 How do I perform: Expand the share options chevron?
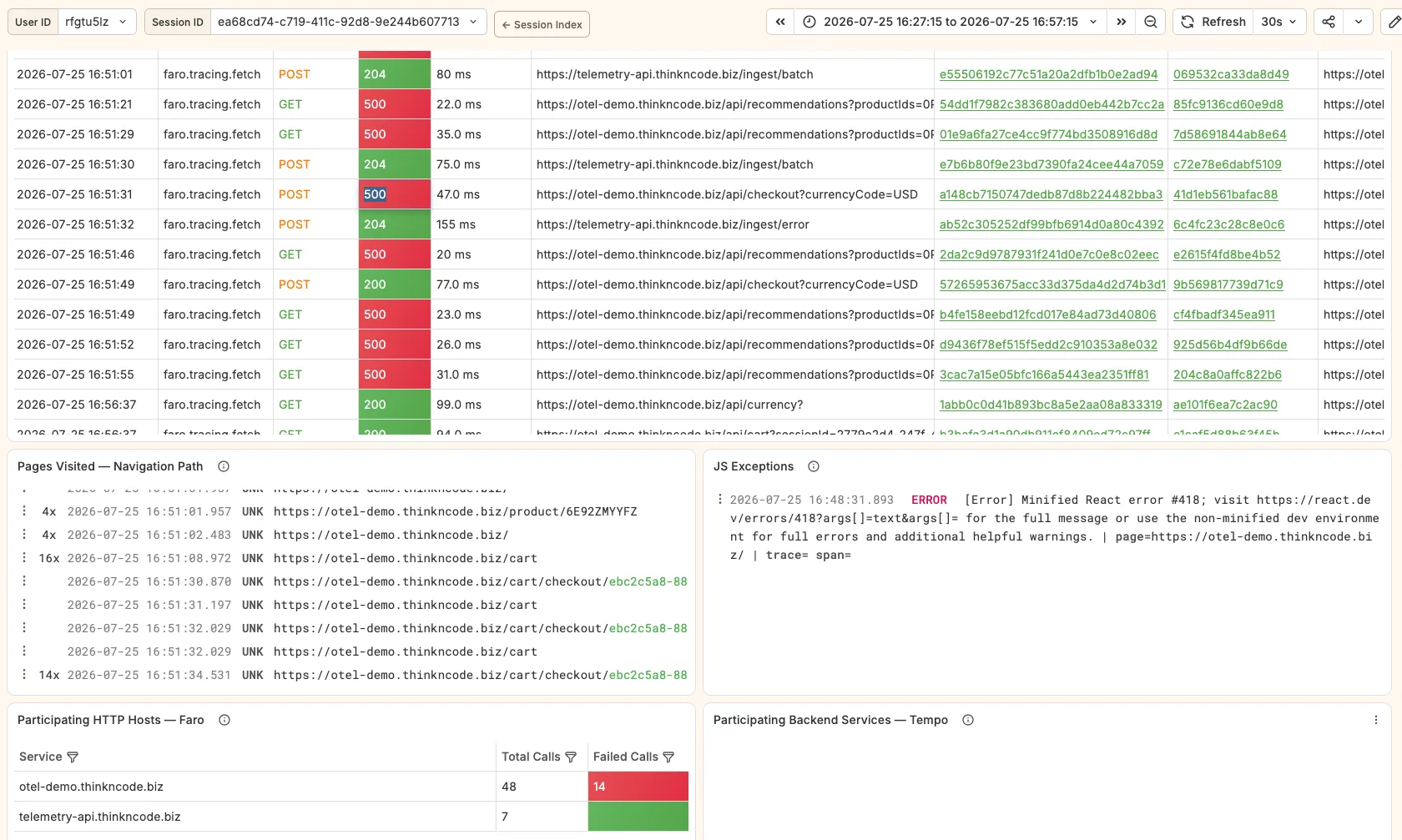pos(1359,22)
